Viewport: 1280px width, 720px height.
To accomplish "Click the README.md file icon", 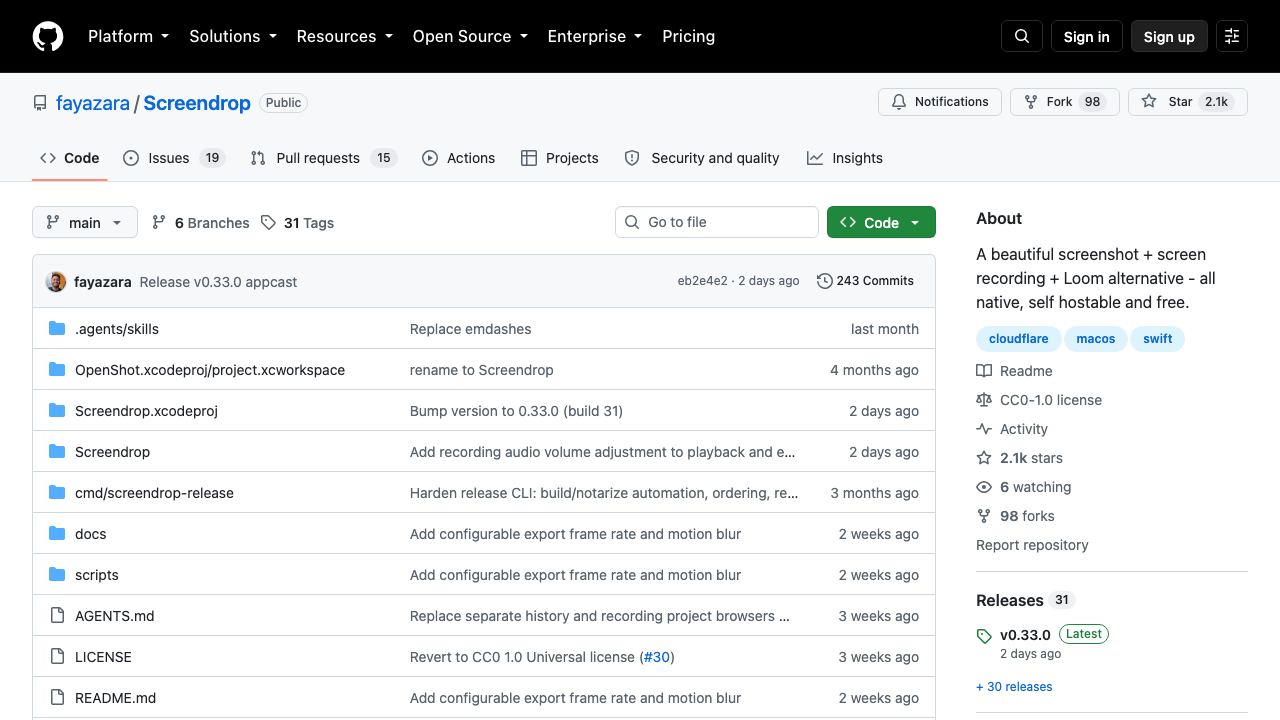I will (57, 698).
